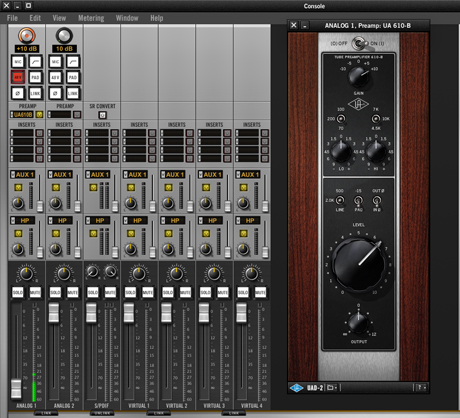Click the Analog 1 preamp gain knob

pyautogui.click(x=27, y=36)
